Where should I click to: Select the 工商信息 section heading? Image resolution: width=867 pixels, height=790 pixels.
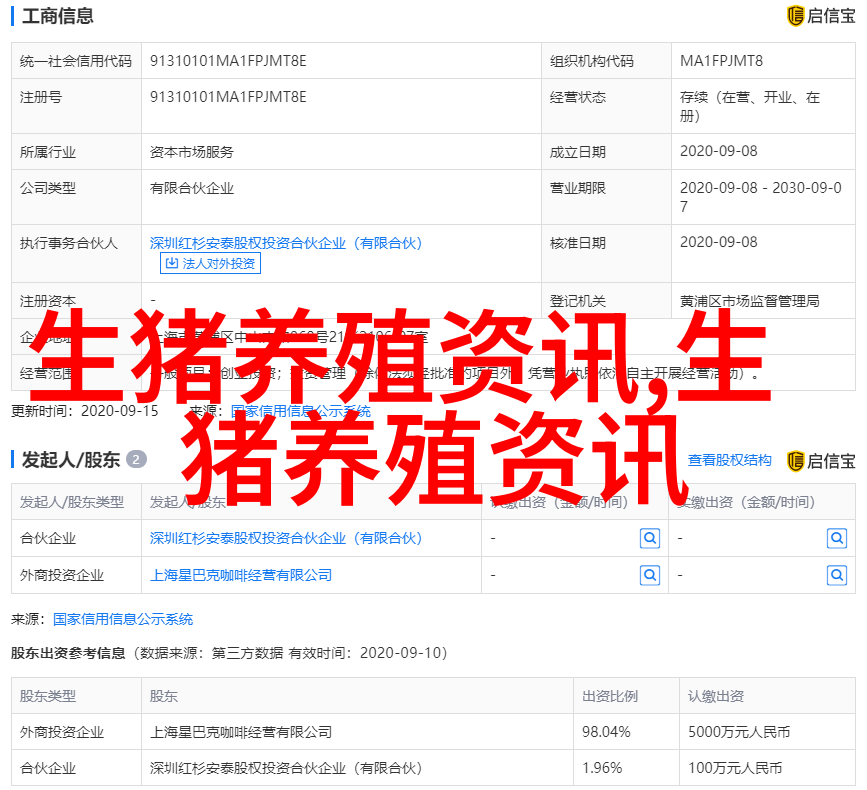click(x=58, y=16)
